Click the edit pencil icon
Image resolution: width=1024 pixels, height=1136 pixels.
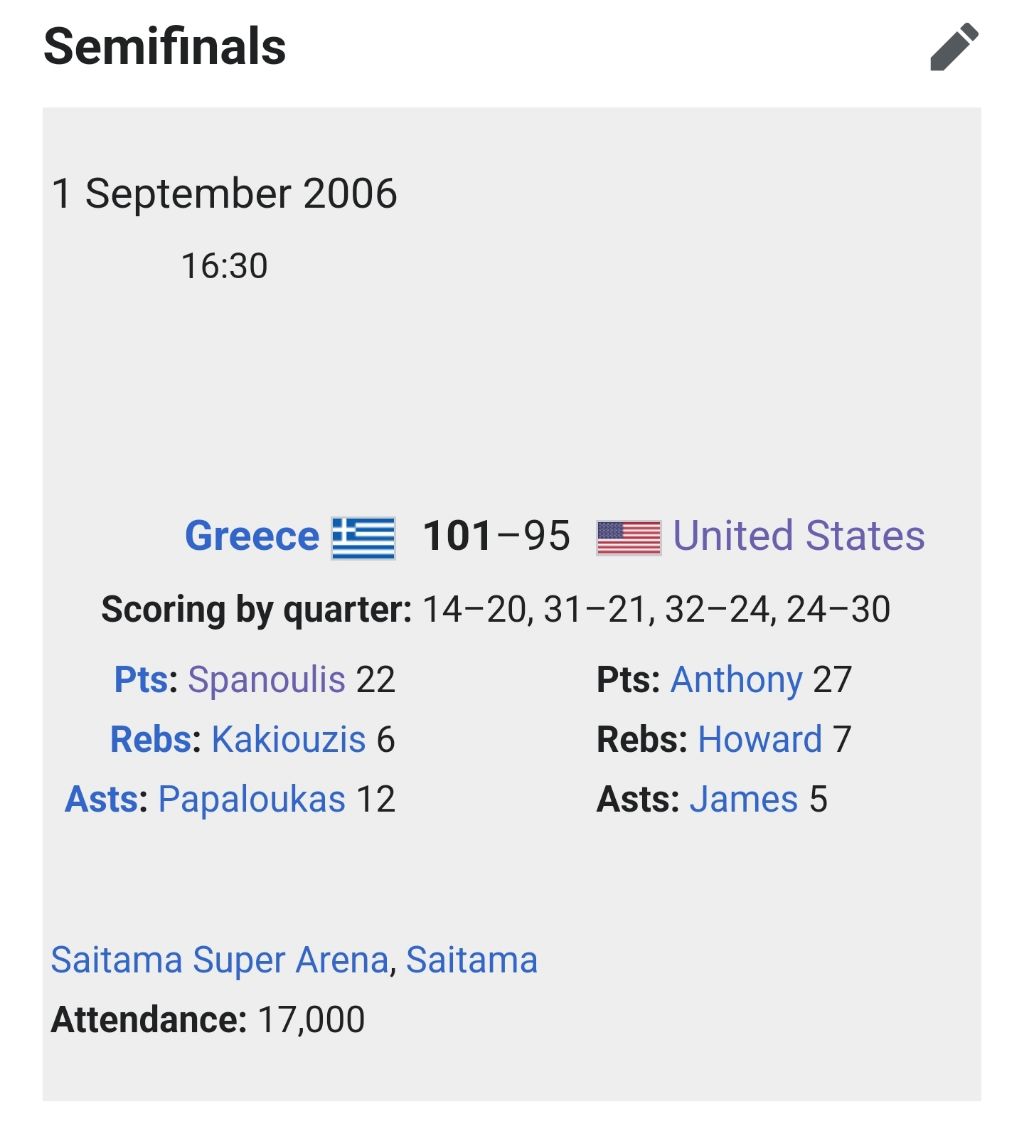click(x=954, y=48)
